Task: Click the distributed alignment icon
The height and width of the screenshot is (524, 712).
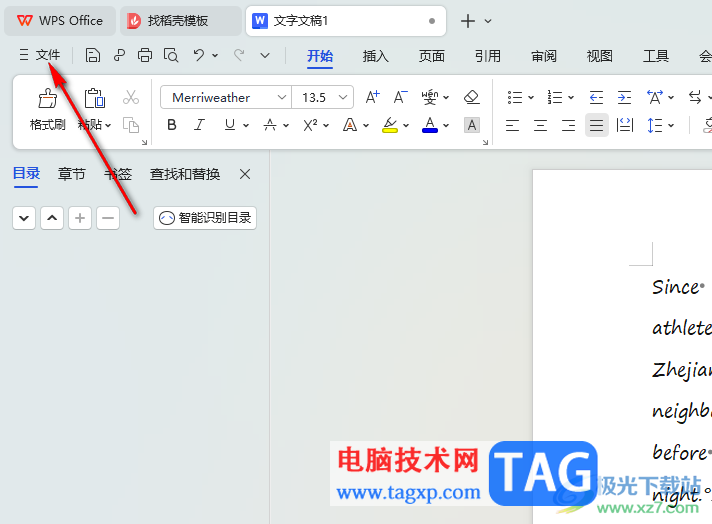Action: tap(625, 125)
